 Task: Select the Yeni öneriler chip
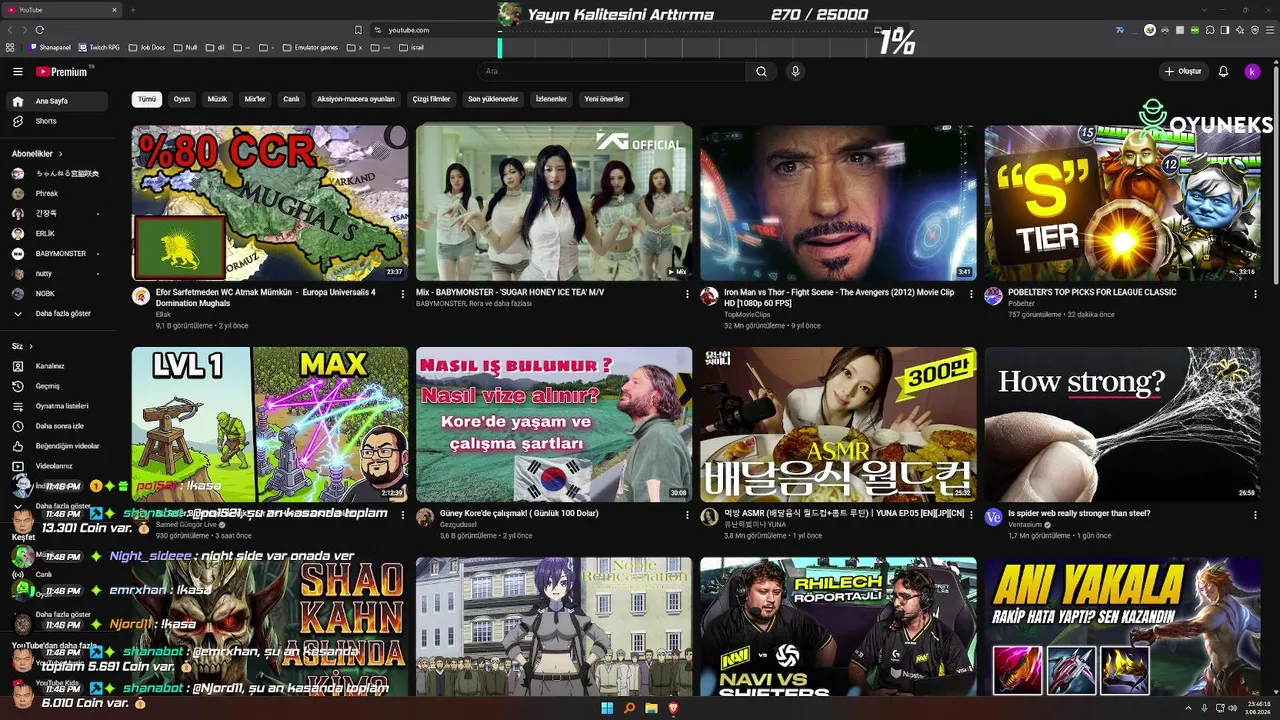(x=604, y=99)
